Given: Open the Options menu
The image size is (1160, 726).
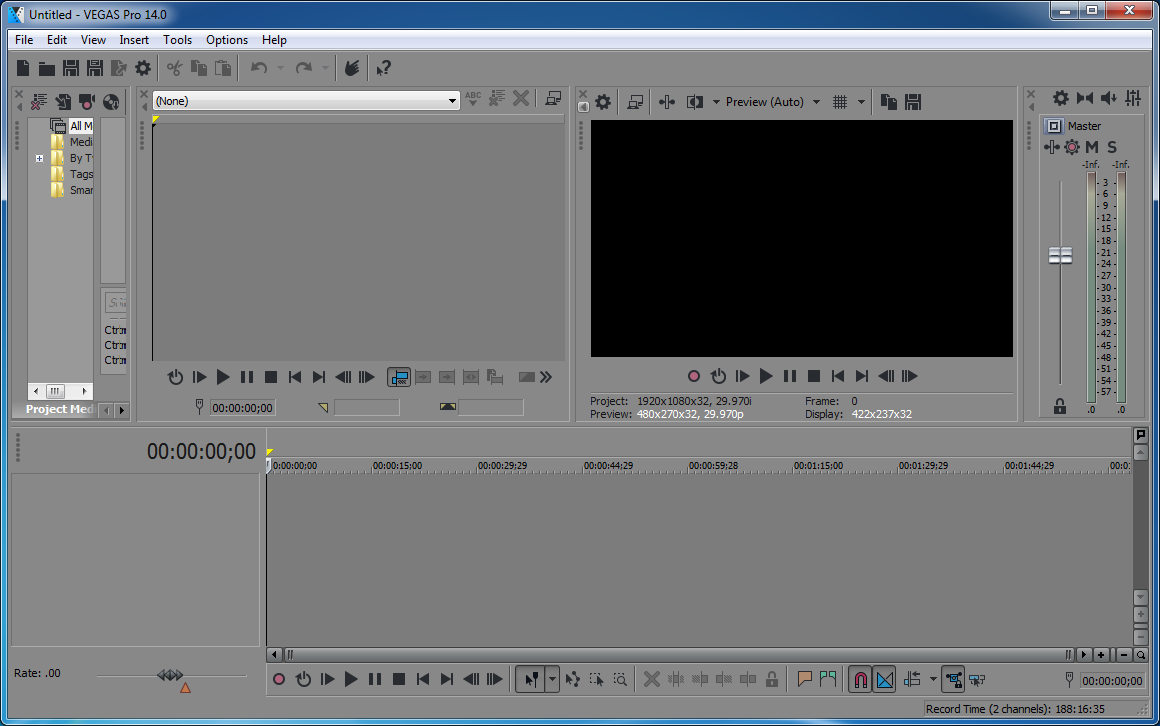Looking at the screenshot, I should [x=227, y=40].
